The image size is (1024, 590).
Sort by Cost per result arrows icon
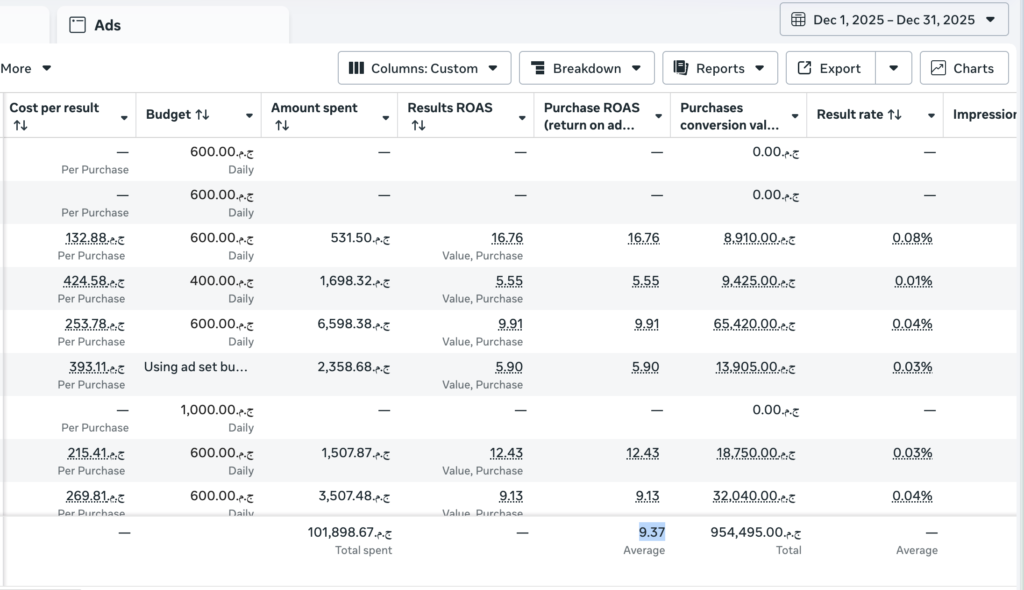coord(20,125)
